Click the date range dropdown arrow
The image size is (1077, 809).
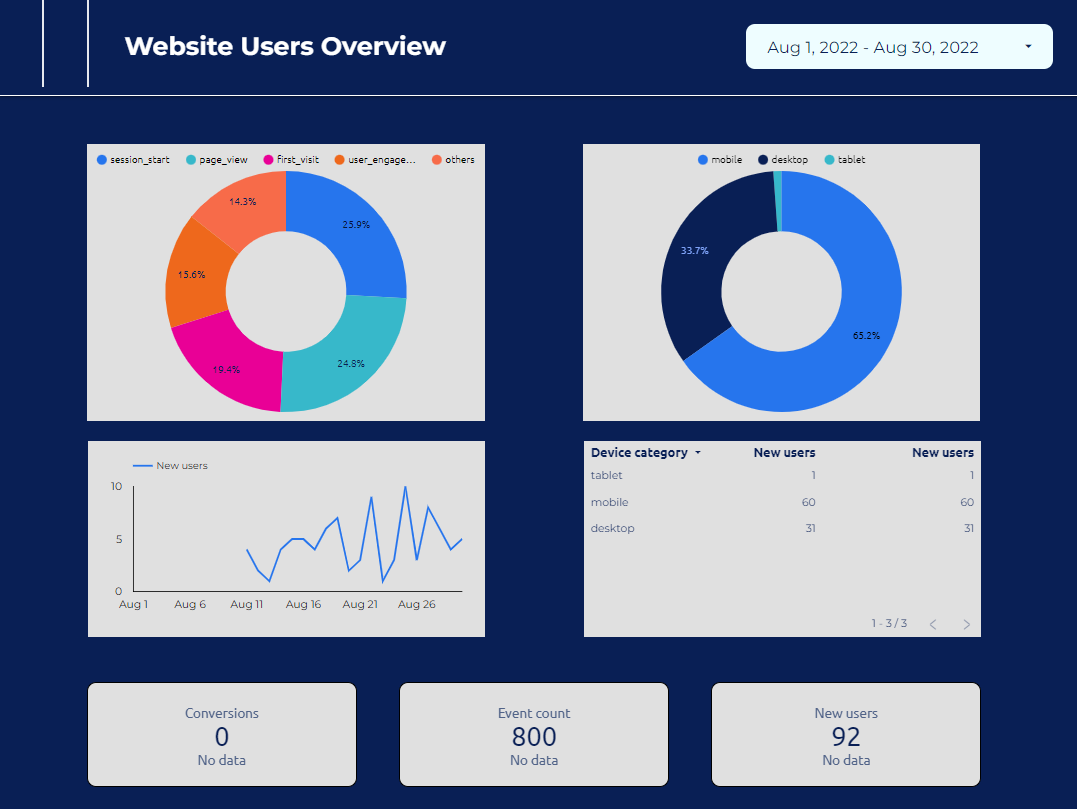pos(1030,46)
